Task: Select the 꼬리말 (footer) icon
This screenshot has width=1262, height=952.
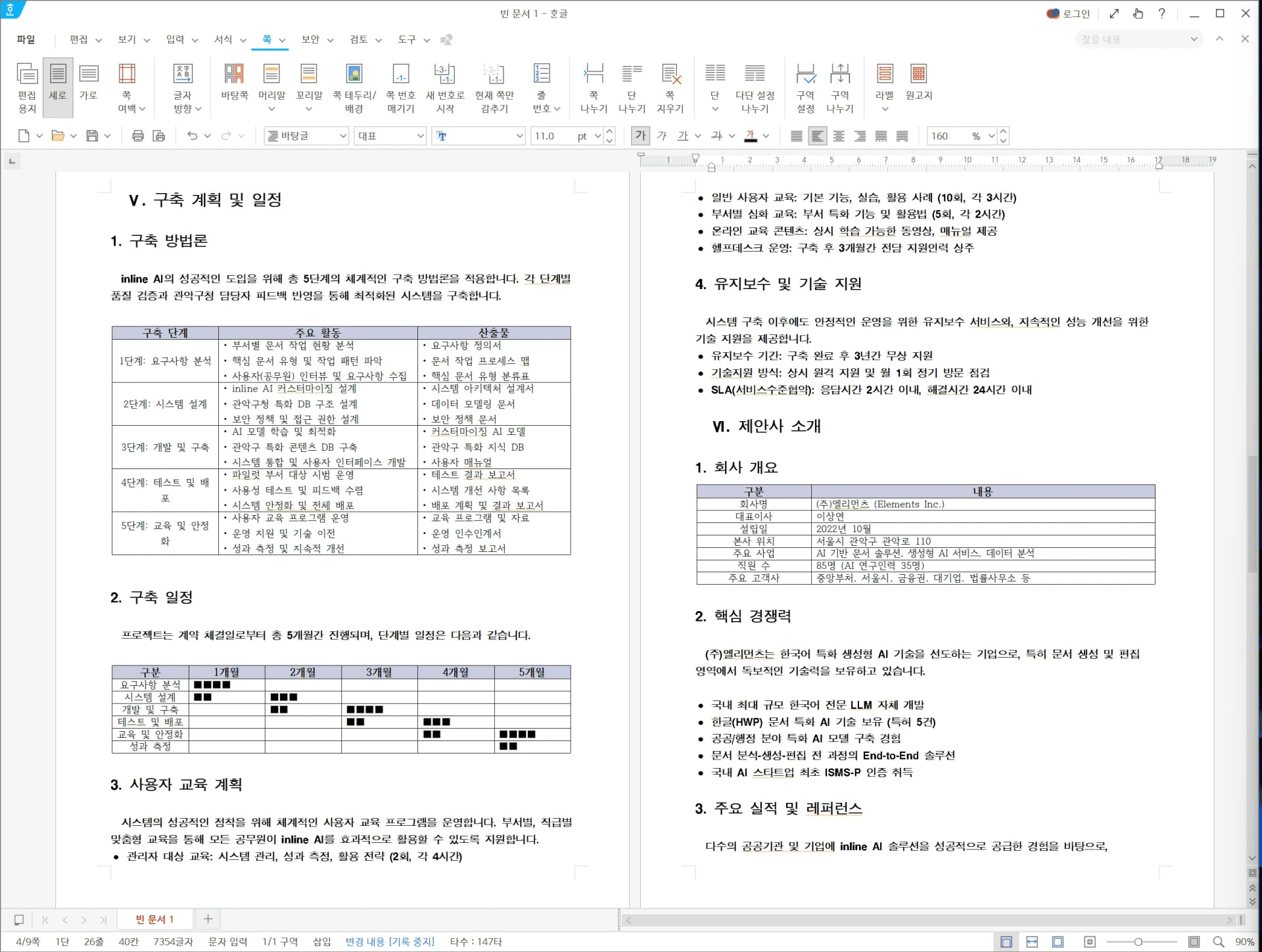Action: 309,85
